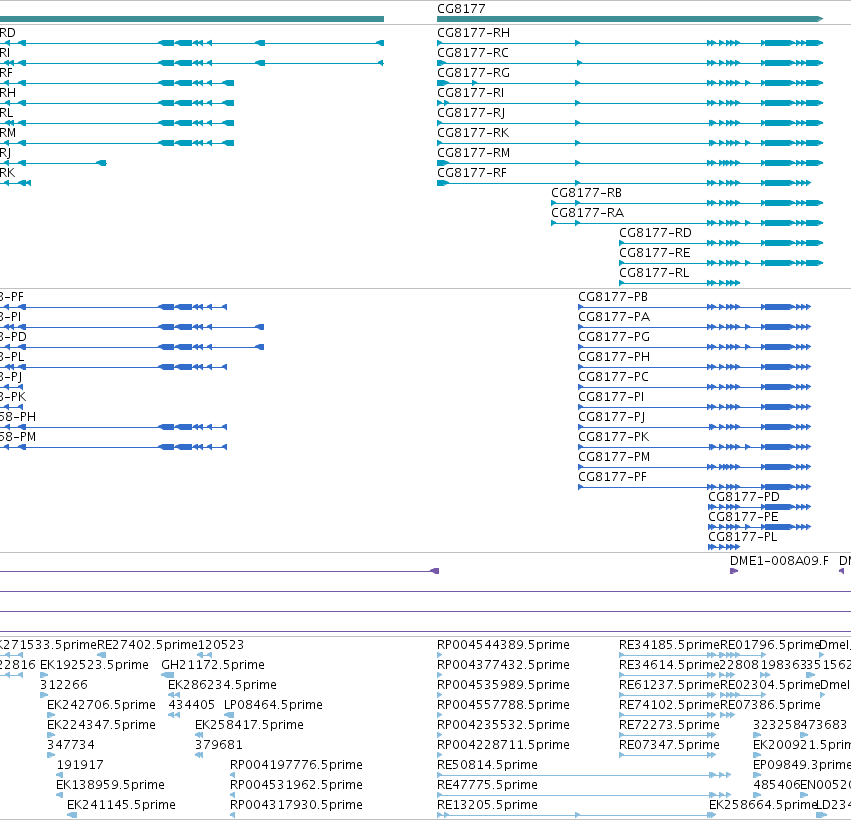This screenshot has width=851, height=820.
Task: Open the EK224347.5prime EST label
Action: 101,725
